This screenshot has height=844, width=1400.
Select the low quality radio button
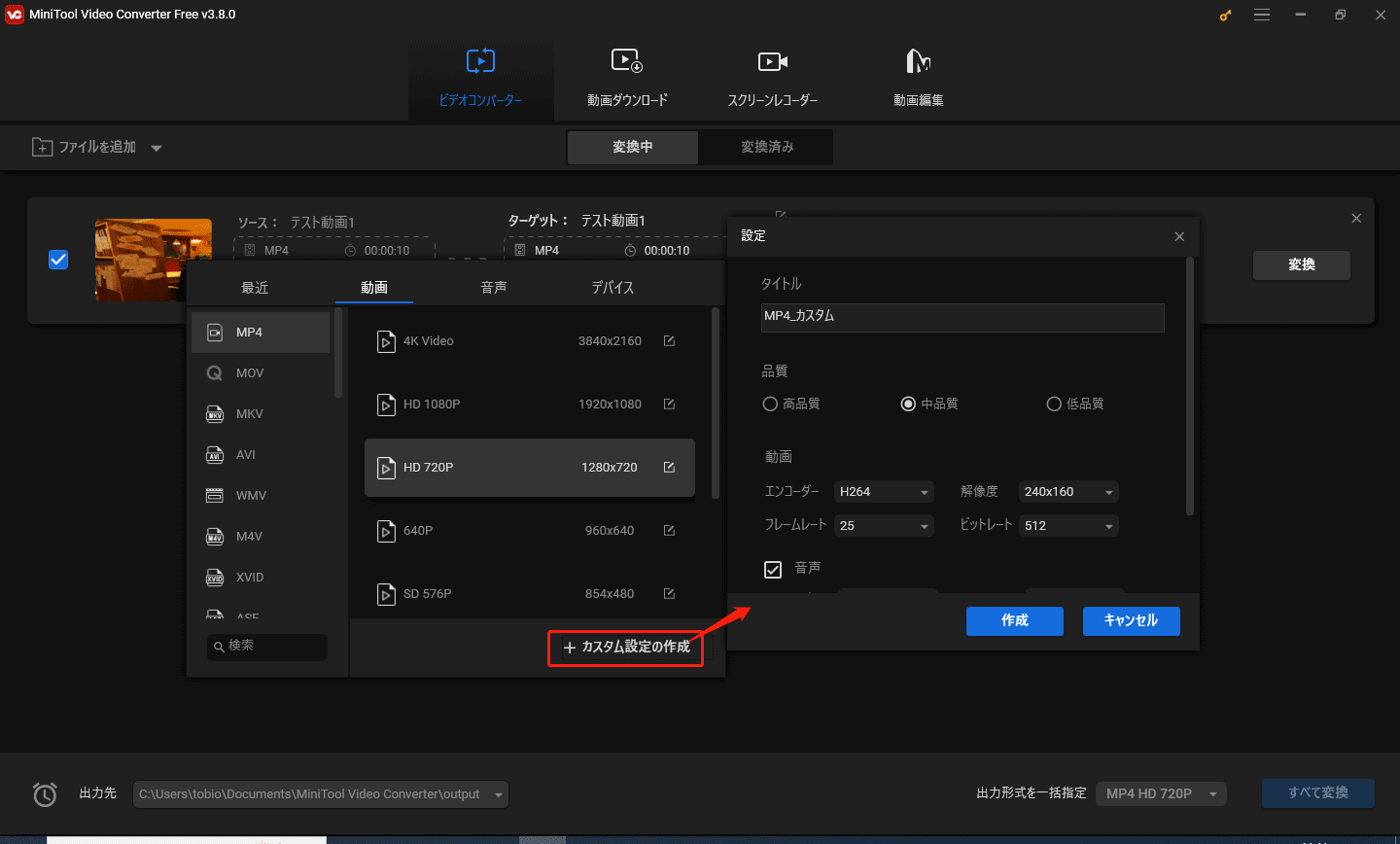pos(1054,404)
